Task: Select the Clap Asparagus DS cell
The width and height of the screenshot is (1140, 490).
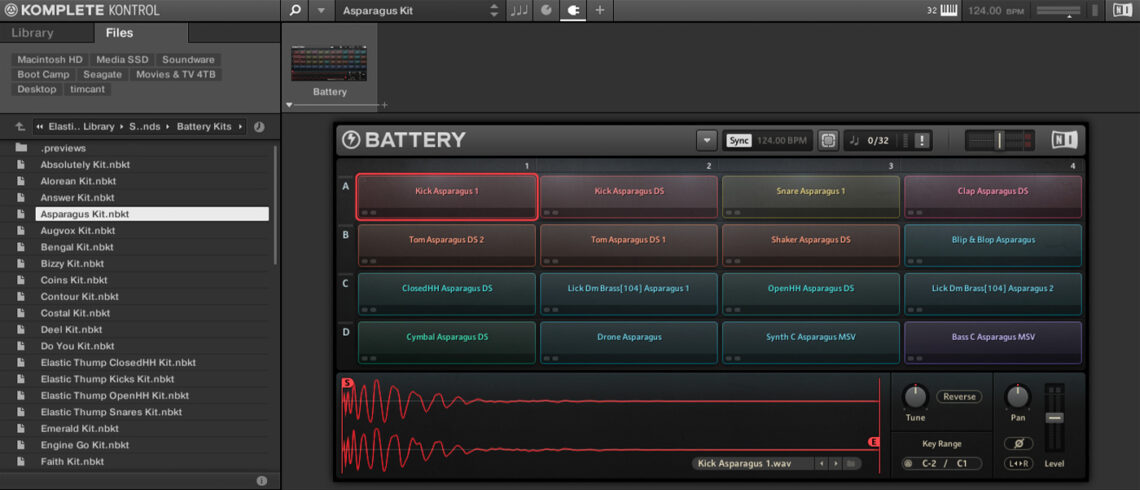Action: click(993, 197)
